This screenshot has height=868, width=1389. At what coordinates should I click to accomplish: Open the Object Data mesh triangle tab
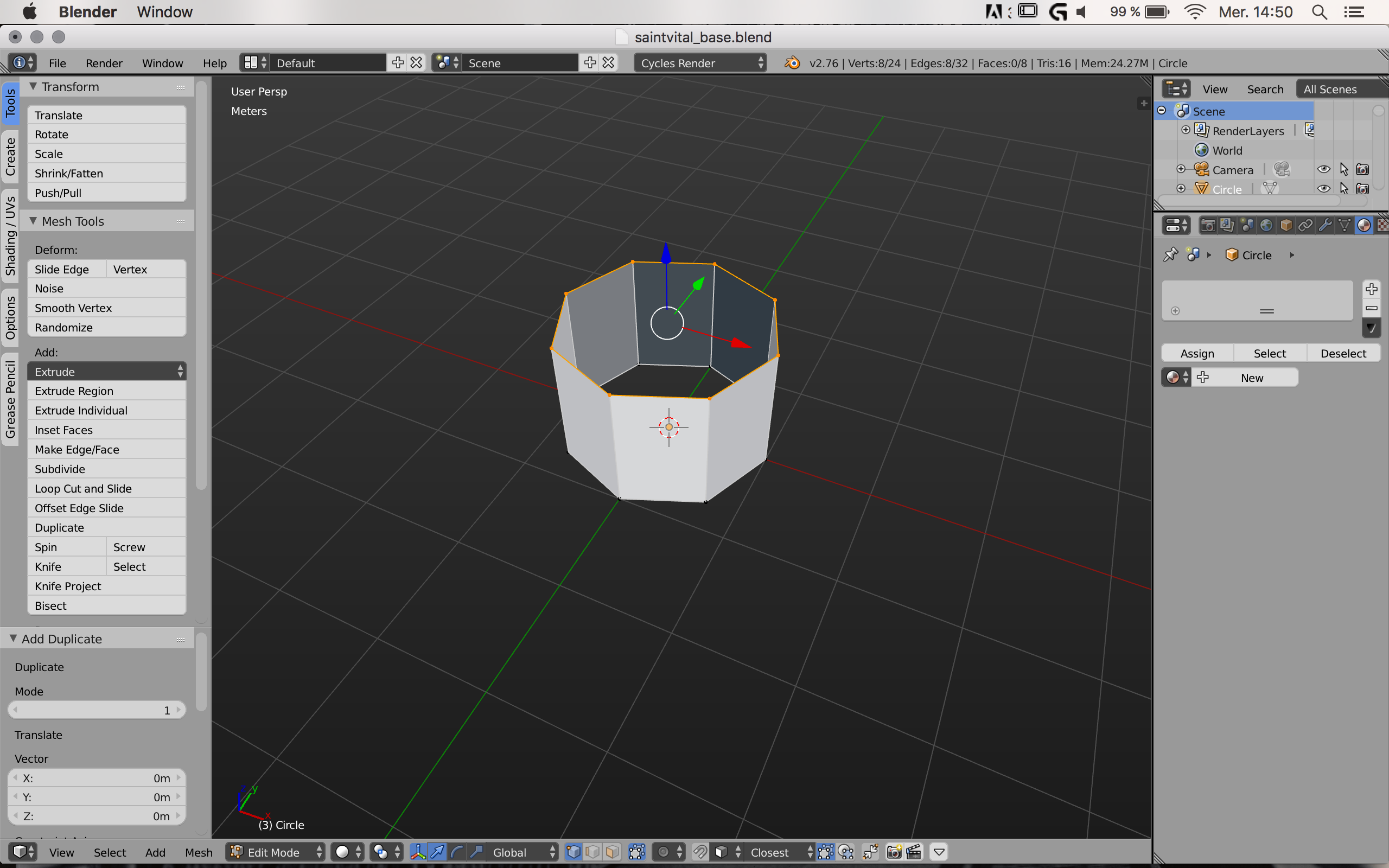point(1344,226)
